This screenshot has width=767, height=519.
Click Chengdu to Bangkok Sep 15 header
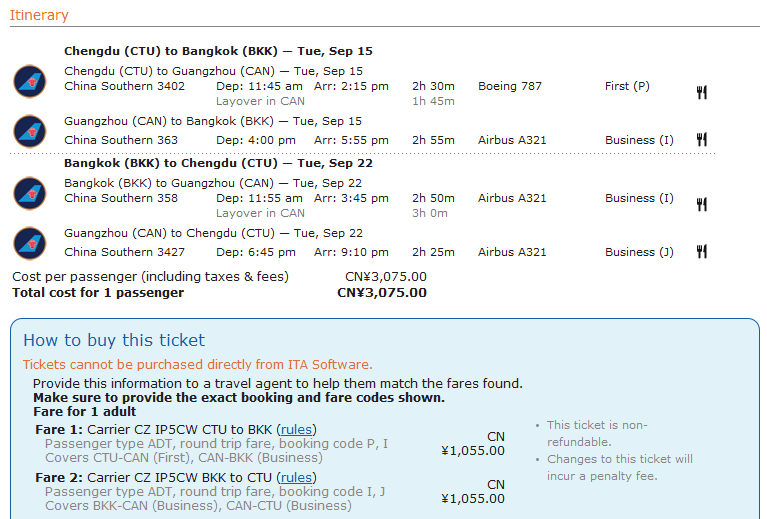pyautogui.click(x=218, y=51)
